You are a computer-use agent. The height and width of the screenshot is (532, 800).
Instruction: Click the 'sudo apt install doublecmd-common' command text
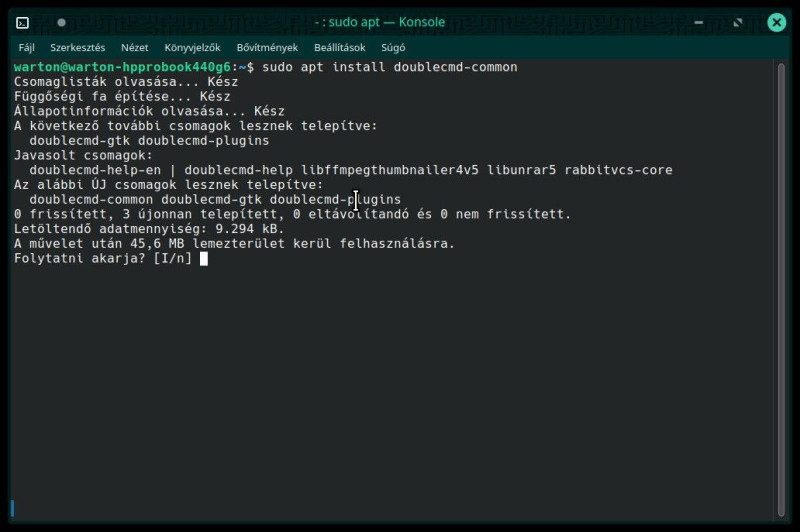point(390,67)
